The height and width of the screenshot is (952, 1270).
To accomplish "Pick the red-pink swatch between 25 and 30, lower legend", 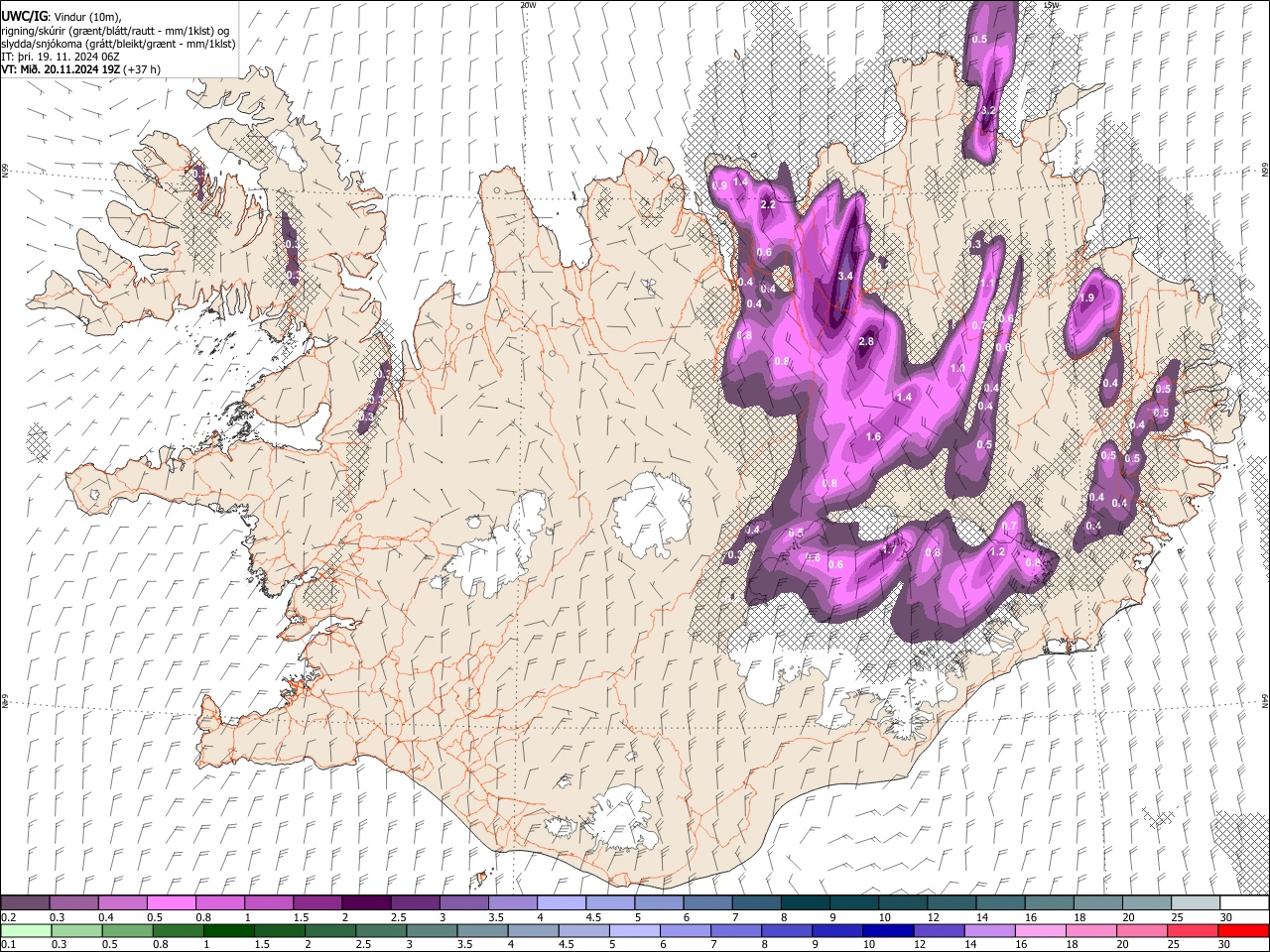I will pyautogui.click(x=1192, y=930).
